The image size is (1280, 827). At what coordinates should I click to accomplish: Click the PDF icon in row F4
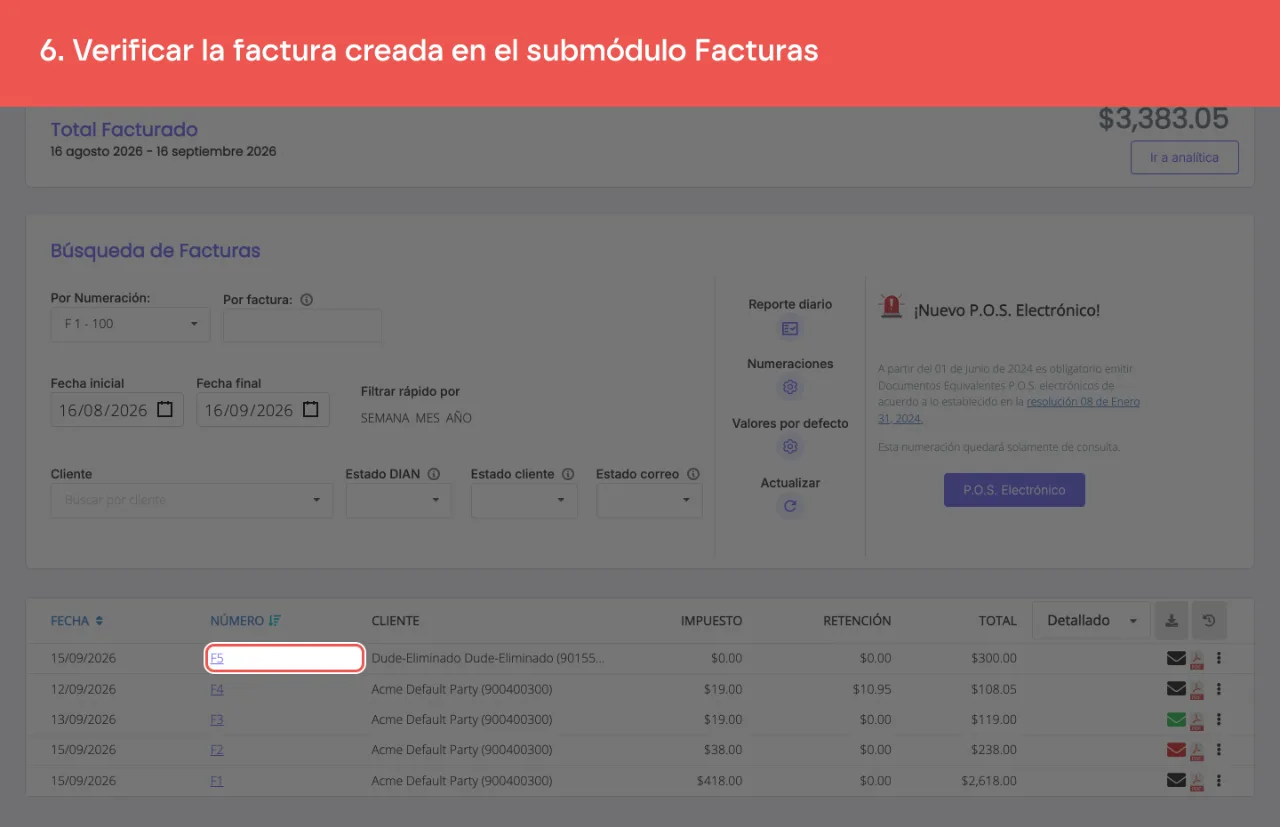tap(1196, 690)
